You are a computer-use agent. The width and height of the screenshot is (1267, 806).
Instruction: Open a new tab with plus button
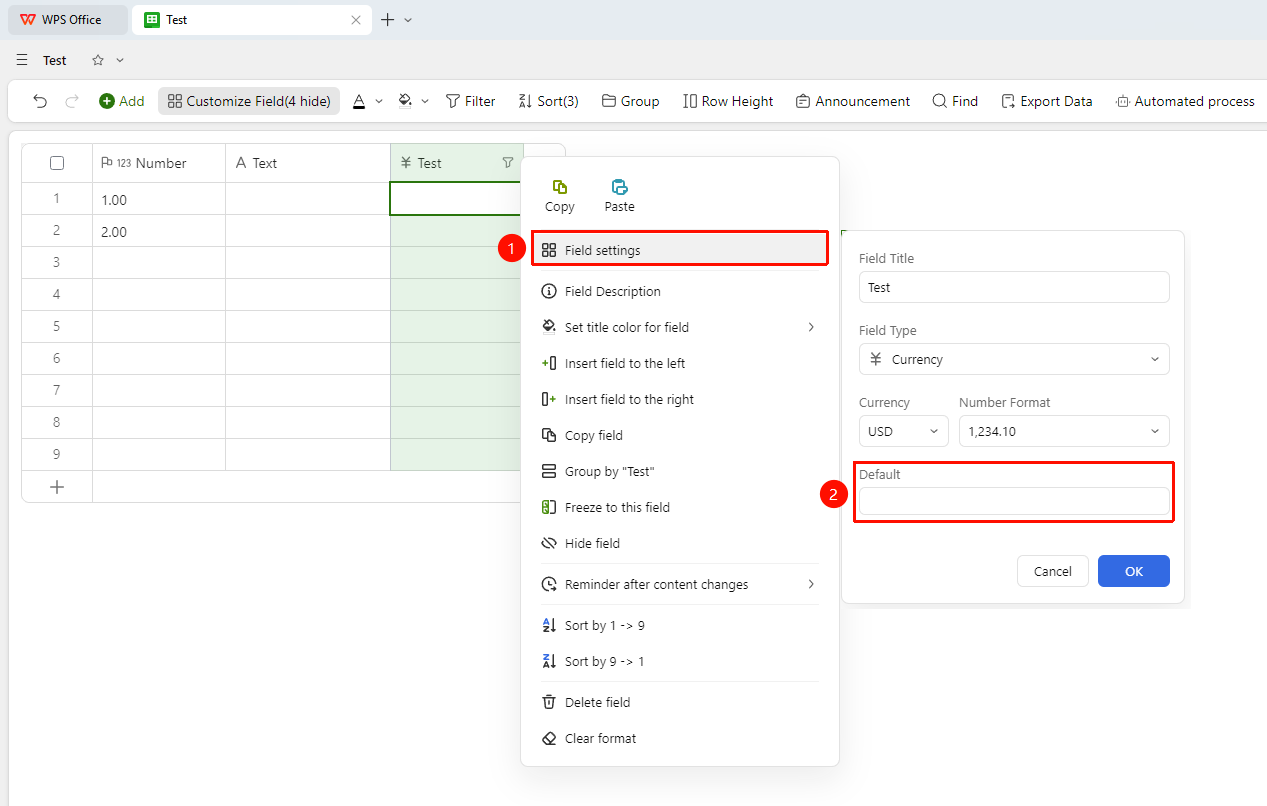tap(388, 20)
